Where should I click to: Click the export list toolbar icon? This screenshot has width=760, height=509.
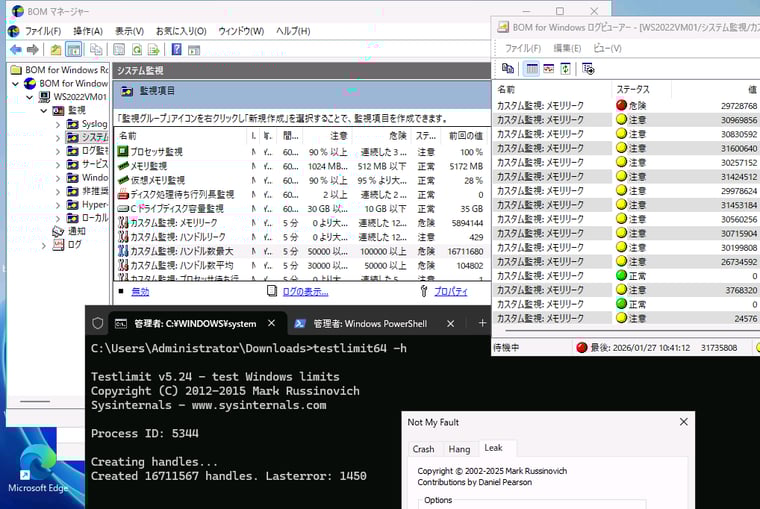[x=154, y=49]
